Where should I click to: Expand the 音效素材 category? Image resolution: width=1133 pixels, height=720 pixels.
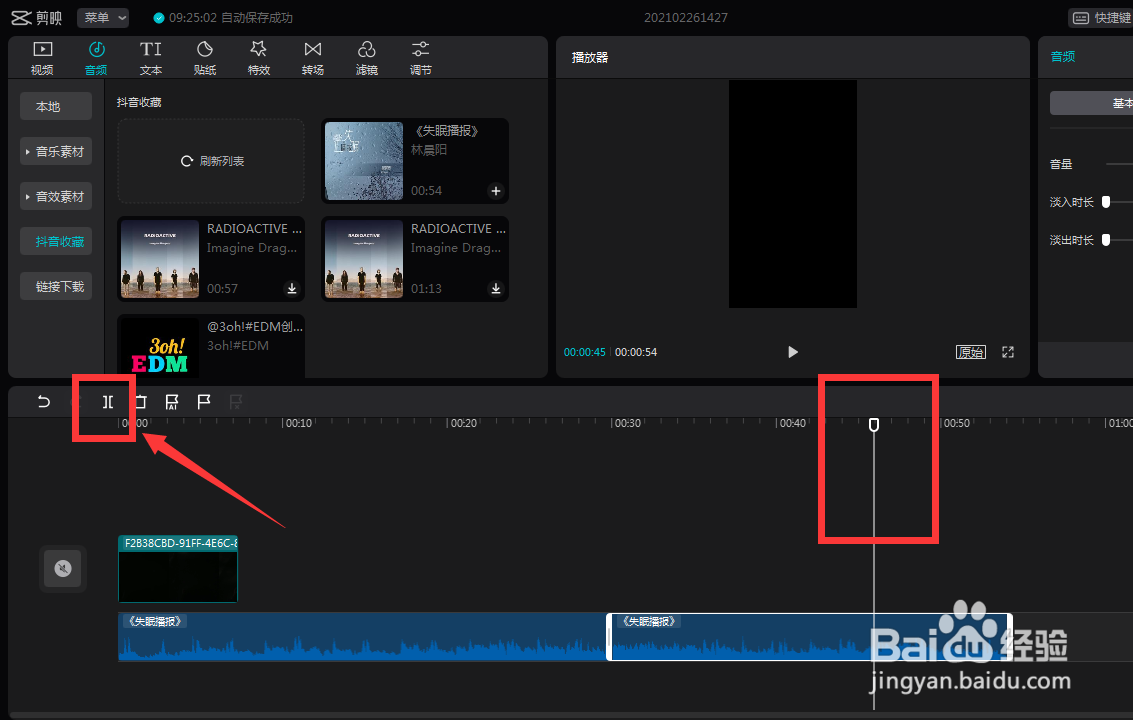coord(56,197)
